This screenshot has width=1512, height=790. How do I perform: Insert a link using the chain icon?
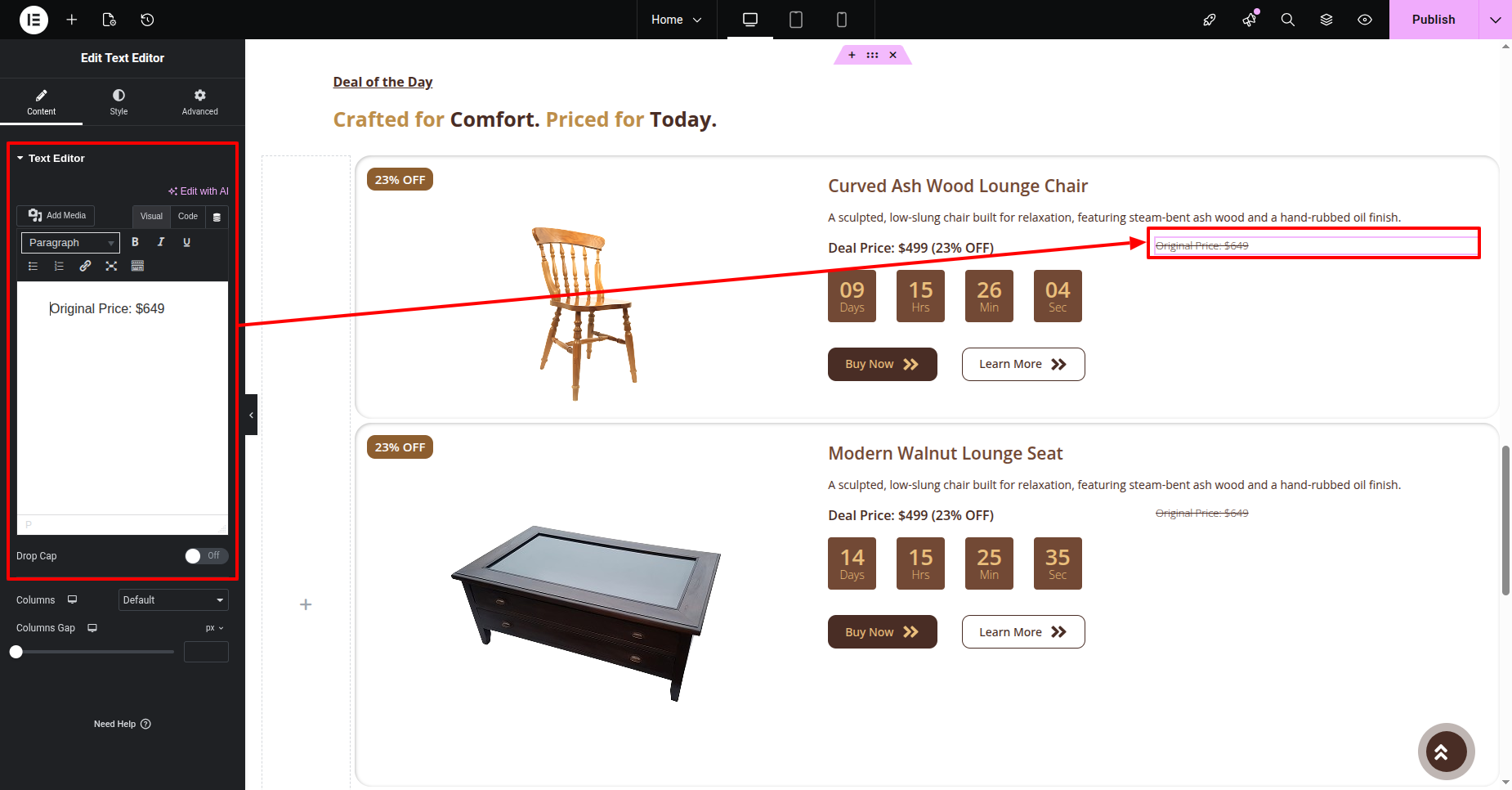pos(85,266)
